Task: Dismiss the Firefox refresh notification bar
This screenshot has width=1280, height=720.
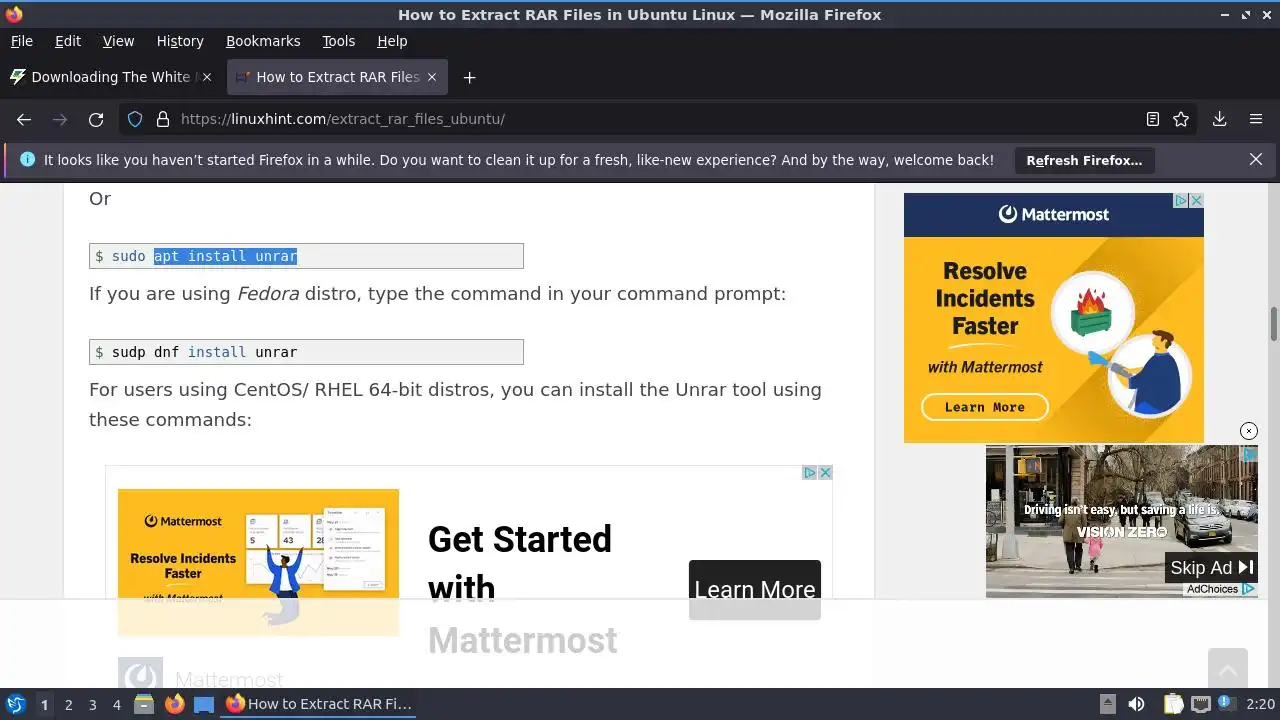Action: [x=1256, y=159]
